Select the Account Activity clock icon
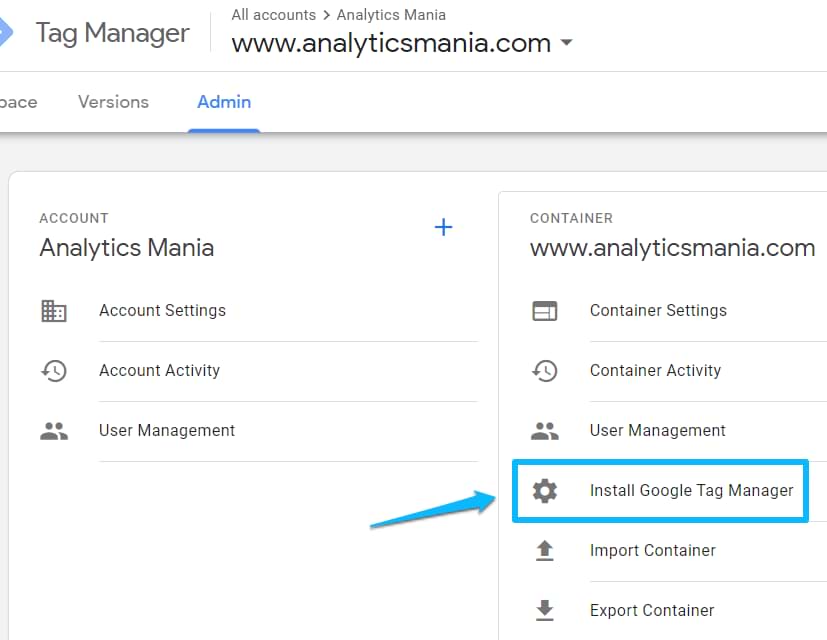Image resolution: width=827 pixels, height=640 pixels. (x=55, y=370)
